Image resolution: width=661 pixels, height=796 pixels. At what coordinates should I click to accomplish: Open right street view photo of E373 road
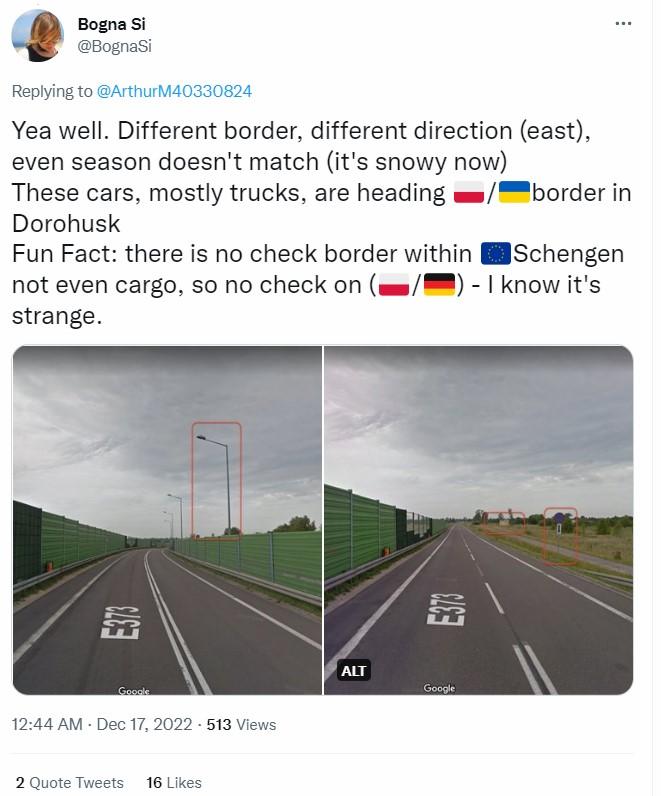478,520
